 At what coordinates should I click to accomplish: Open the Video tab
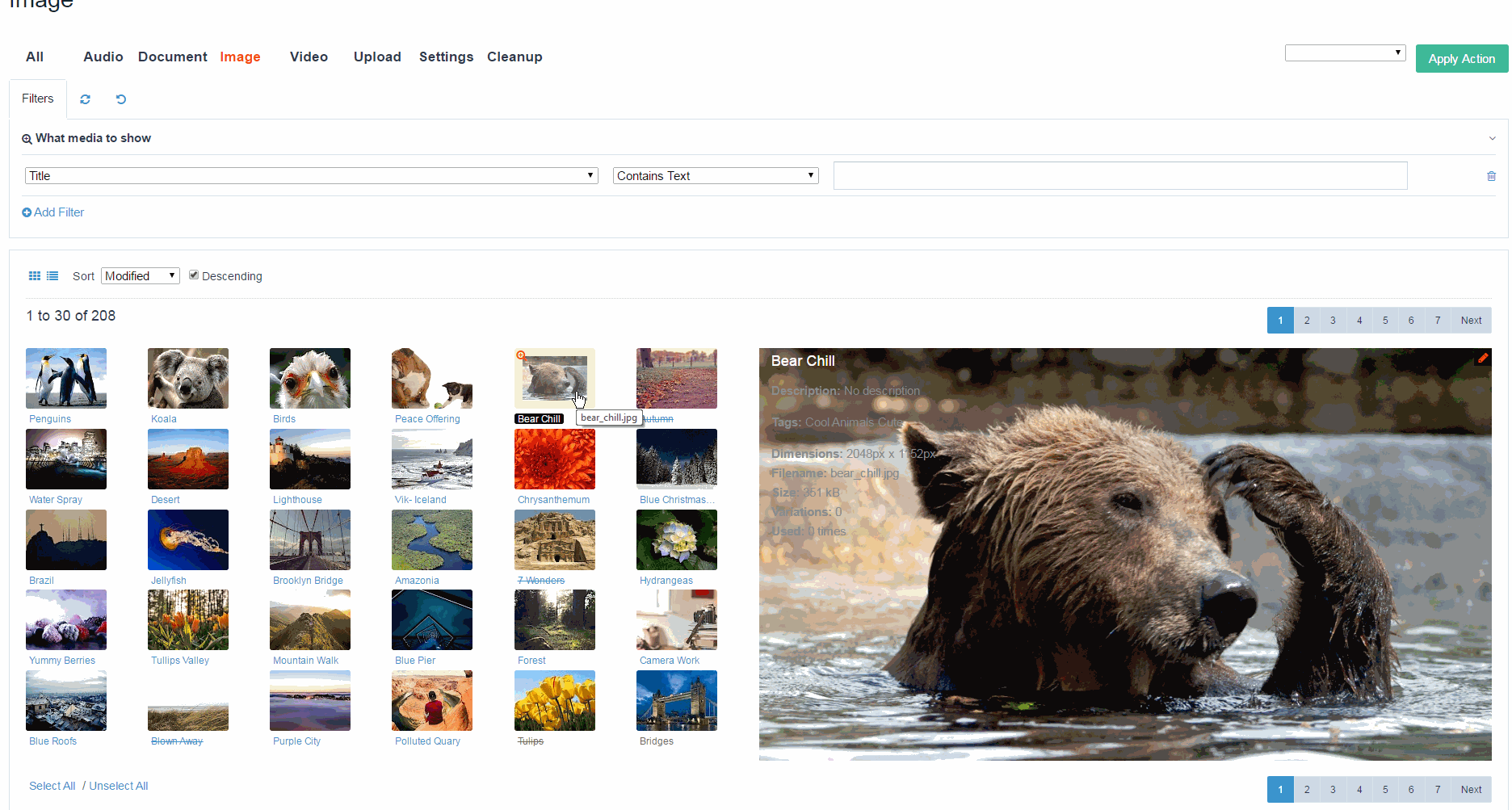pyautogui.click(x=309, y=57)
